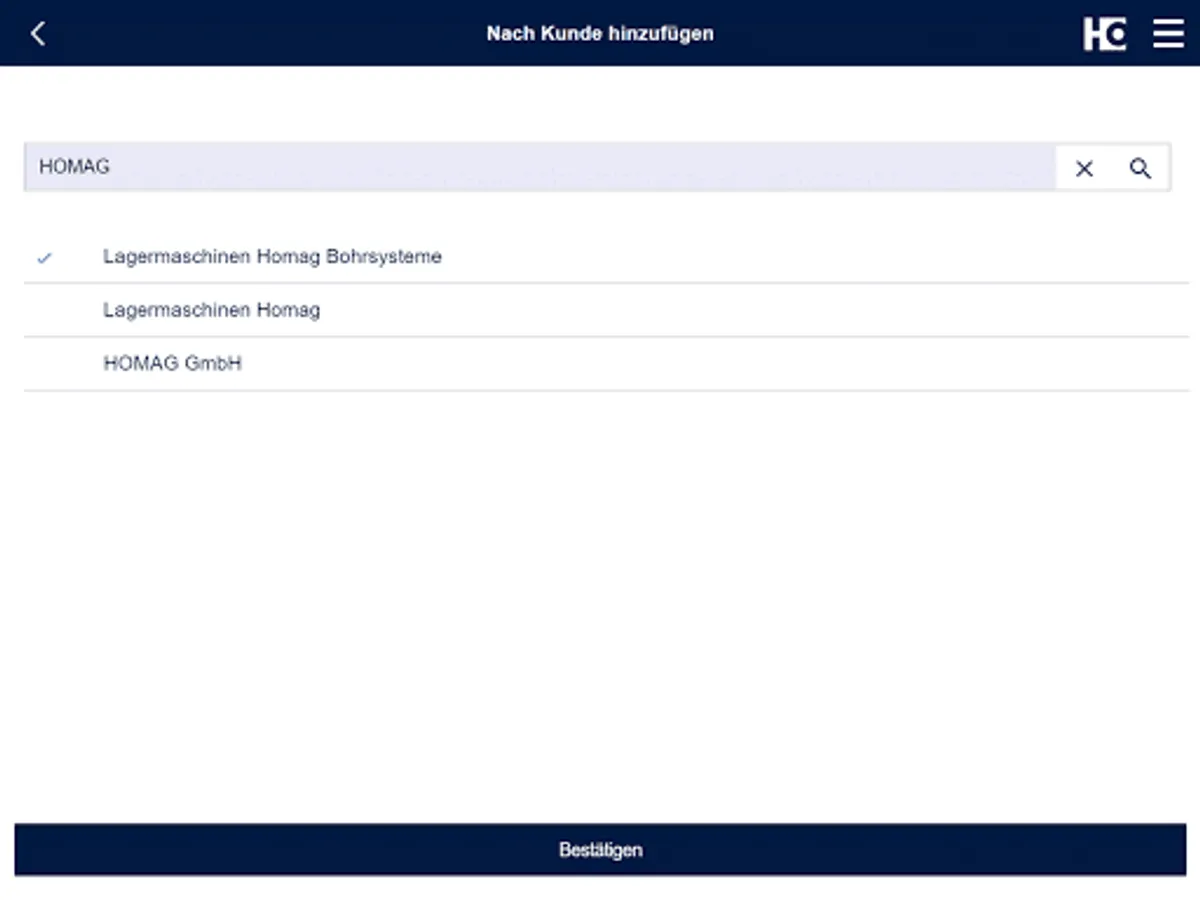
Task: Go back using the left arrow icon
Action: [x=38, y=33]
